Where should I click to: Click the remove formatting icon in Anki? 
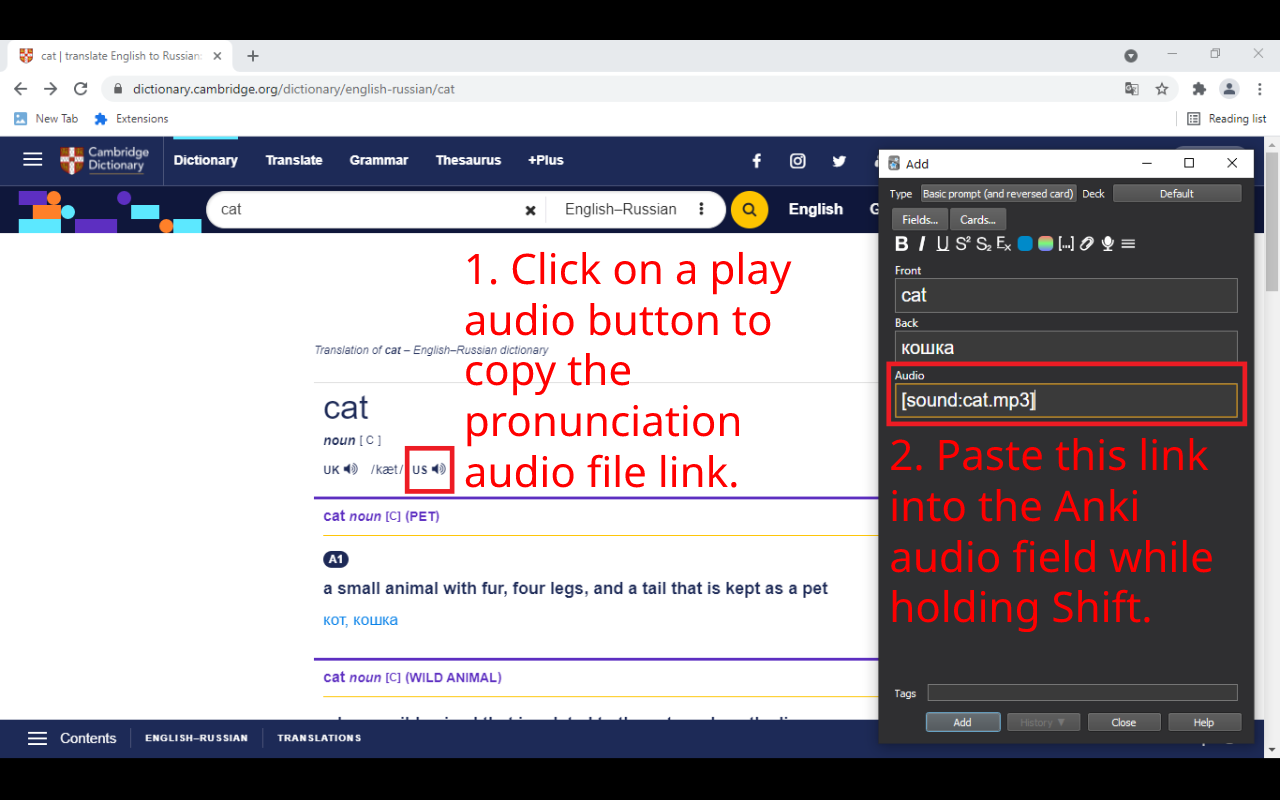click(x=1003, y=243)
